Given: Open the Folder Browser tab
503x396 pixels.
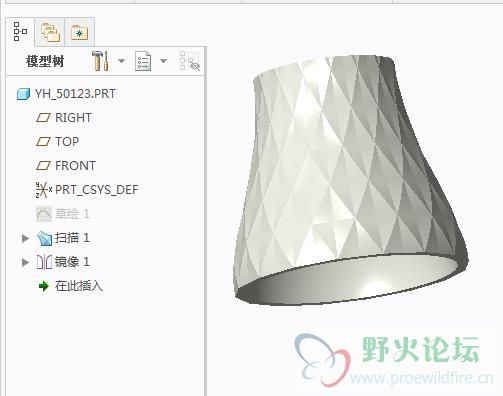Looking at the screenshot, I should pos(50,32).
